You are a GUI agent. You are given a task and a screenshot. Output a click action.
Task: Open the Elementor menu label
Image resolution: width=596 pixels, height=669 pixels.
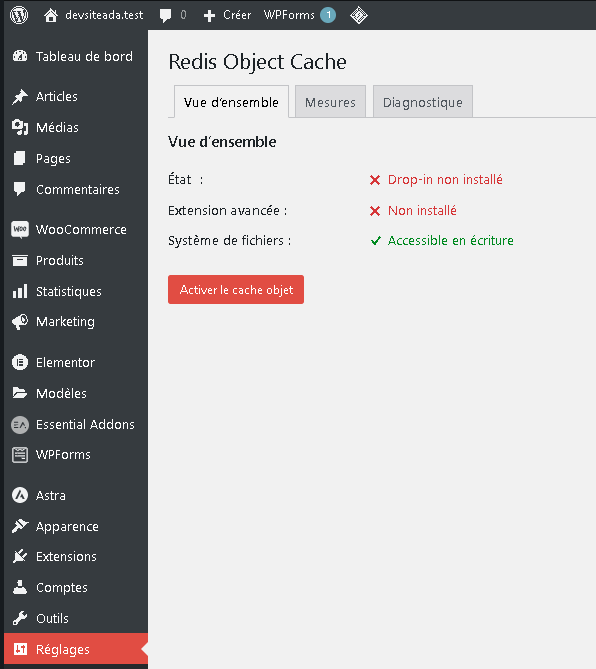click(x=65, y=363)
